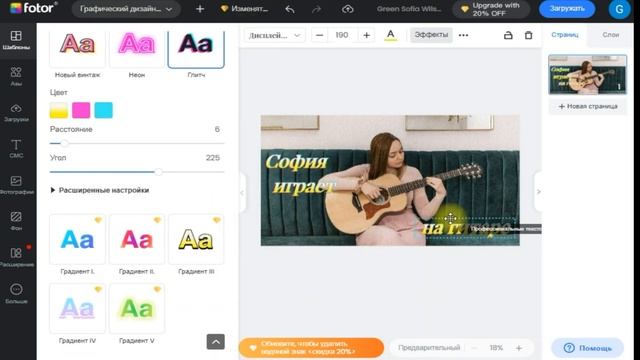The height and width of the screenshot is (360, 640).
Task: Open the More sidebar menu
Action: point(16,293)
